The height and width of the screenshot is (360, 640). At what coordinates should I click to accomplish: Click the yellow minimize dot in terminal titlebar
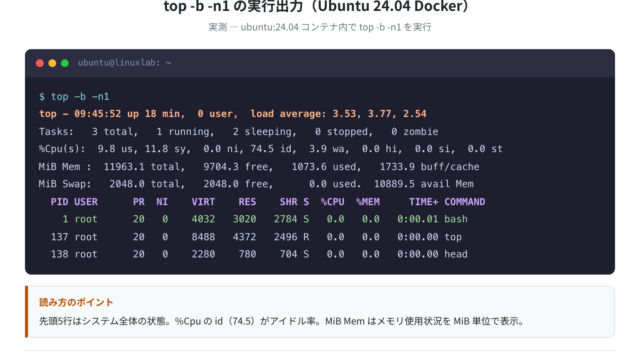pyautogui.click(x=52, y=63)
